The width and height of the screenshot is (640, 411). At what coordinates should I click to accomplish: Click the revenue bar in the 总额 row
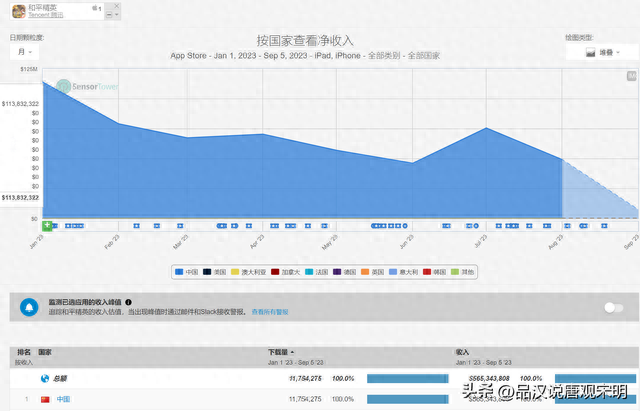[x=595, y=378]
